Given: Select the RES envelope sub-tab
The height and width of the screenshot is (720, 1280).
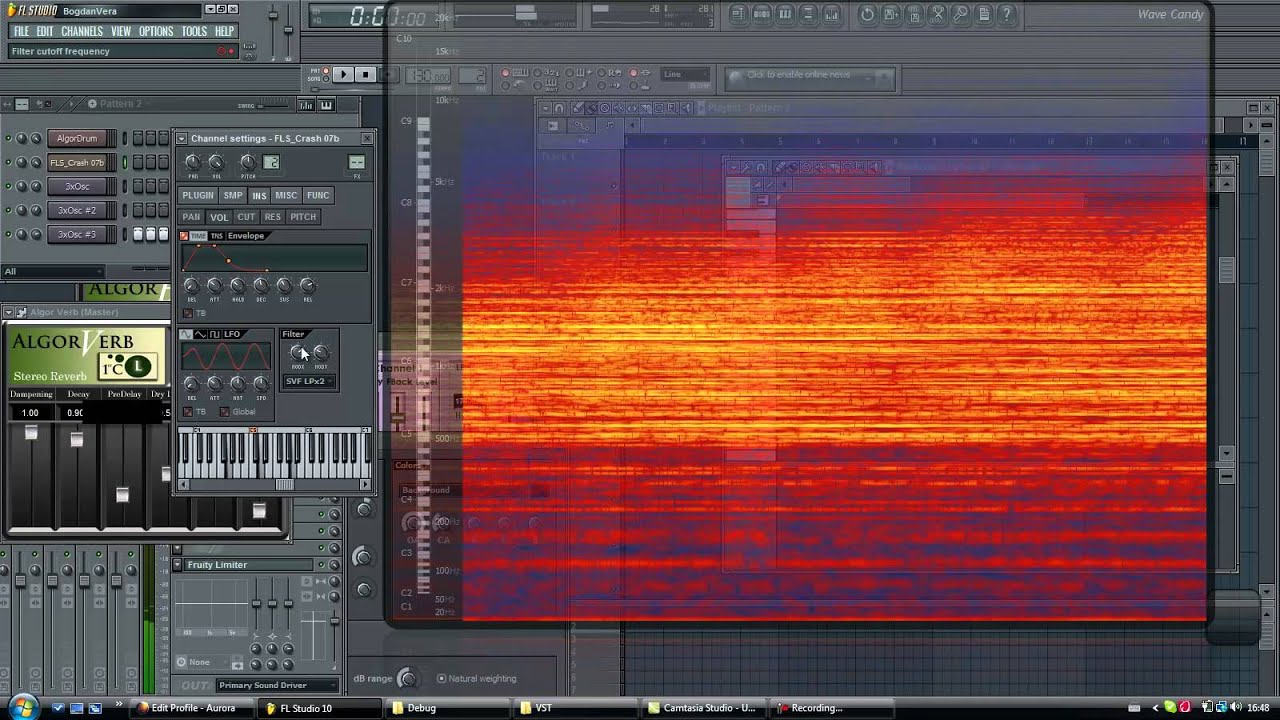Looking at the screenshot, I should click(272, 216).
